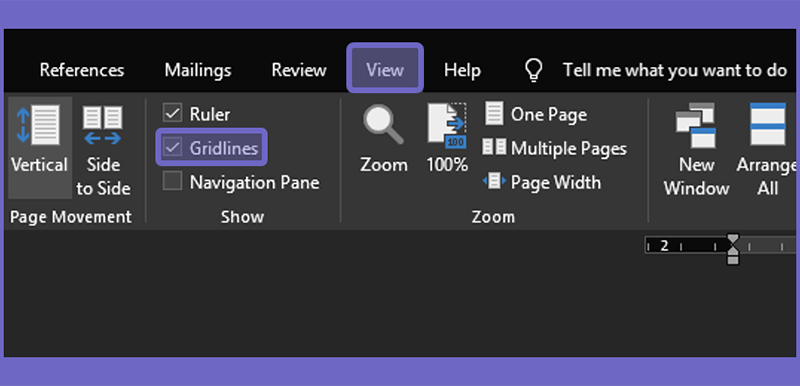Click the Arrange All windows icon

point(767,124)
